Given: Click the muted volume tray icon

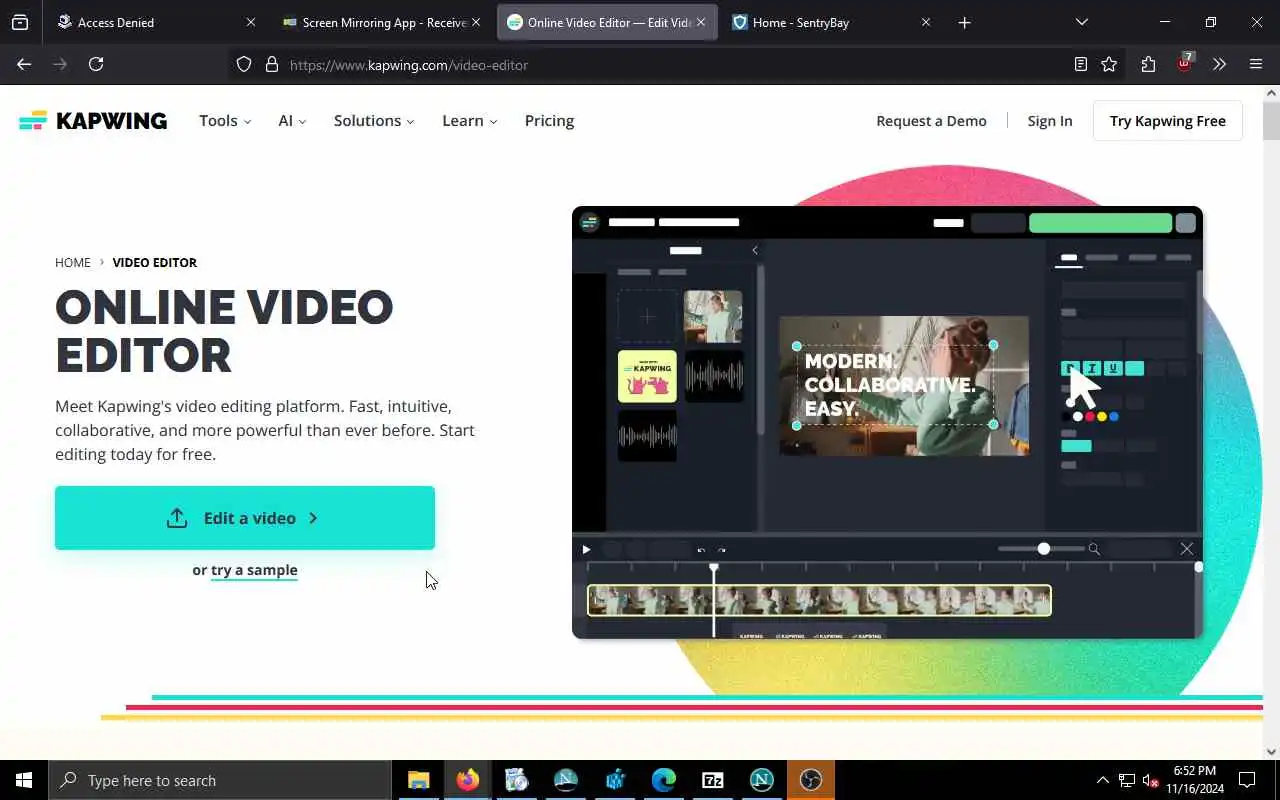Looking at the screenshot, I should 1152,780.
